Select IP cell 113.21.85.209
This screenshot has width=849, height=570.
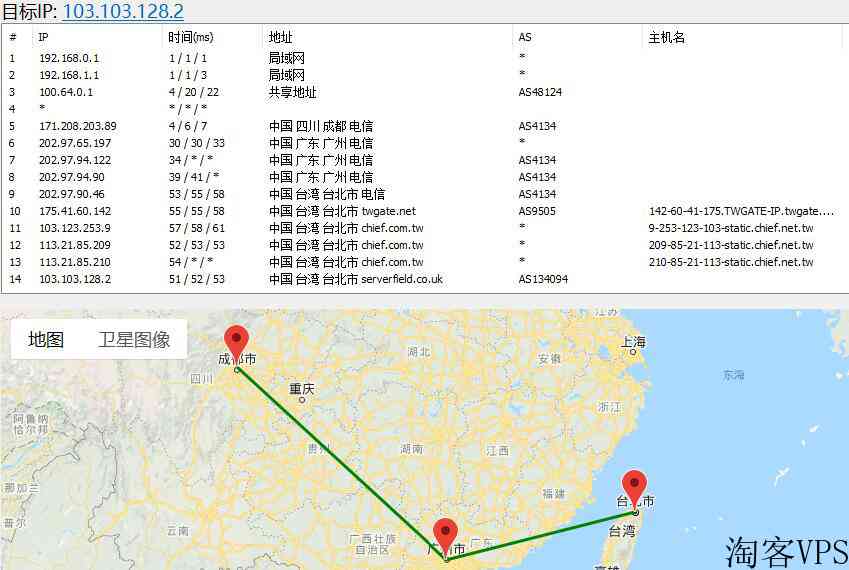pyautogui.click(x=75, y=245)
